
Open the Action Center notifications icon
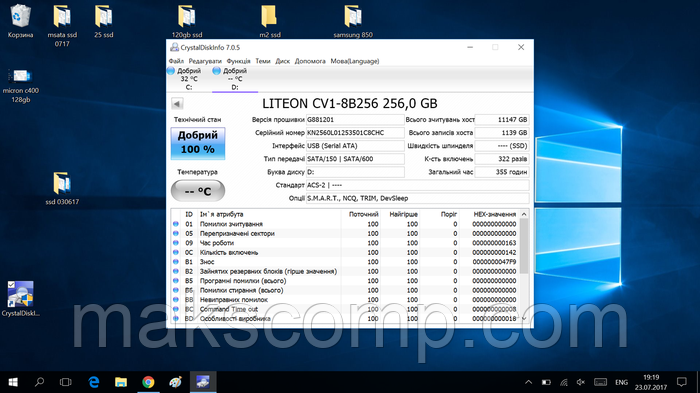pyautogui.click(x=682, y=382)
